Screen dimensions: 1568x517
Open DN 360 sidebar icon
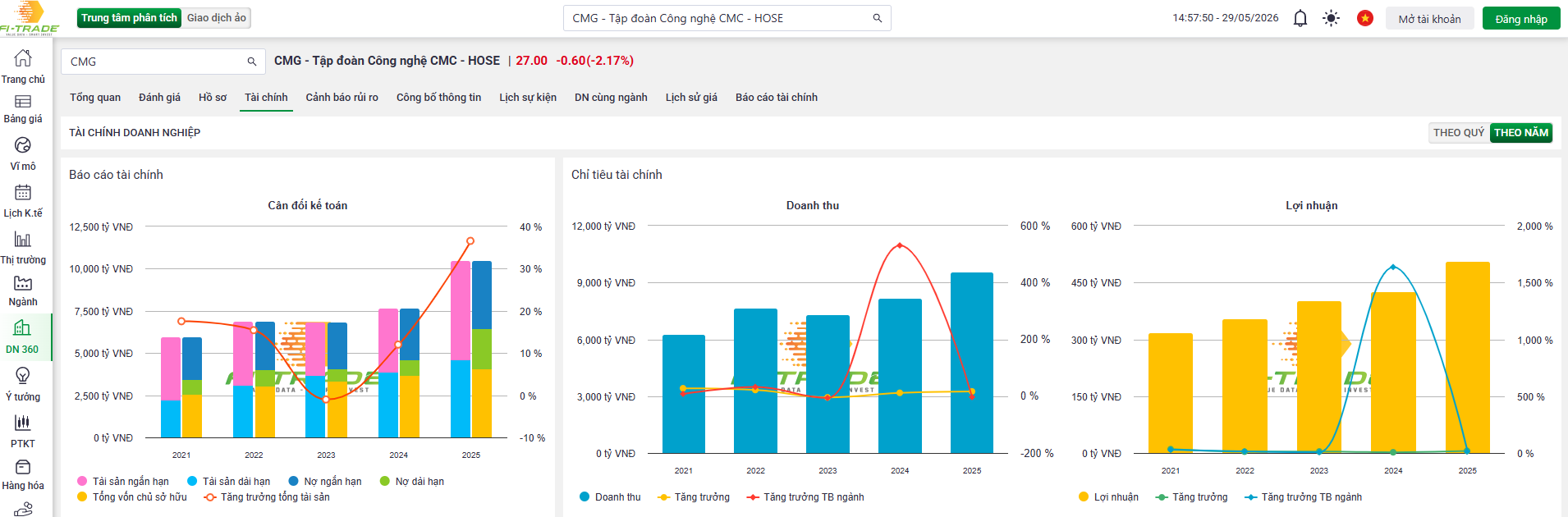[23, 328]
